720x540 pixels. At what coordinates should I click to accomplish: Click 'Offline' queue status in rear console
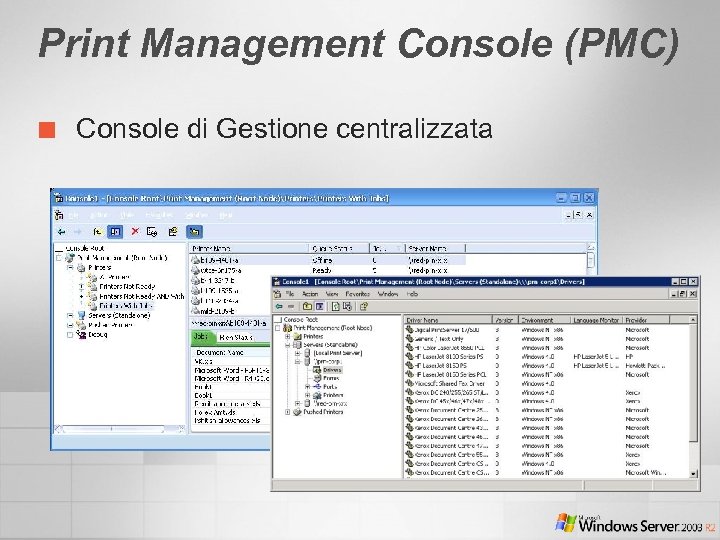[x=322, y=260]
